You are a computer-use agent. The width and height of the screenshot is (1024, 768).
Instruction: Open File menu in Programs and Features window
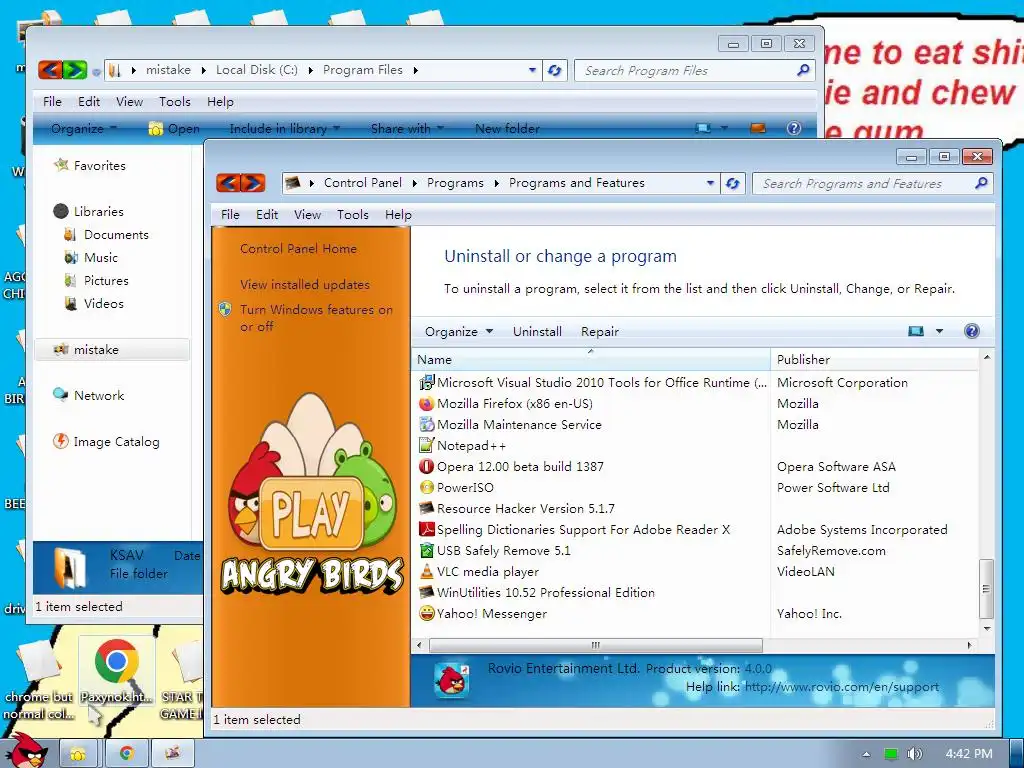click(230, 215)
